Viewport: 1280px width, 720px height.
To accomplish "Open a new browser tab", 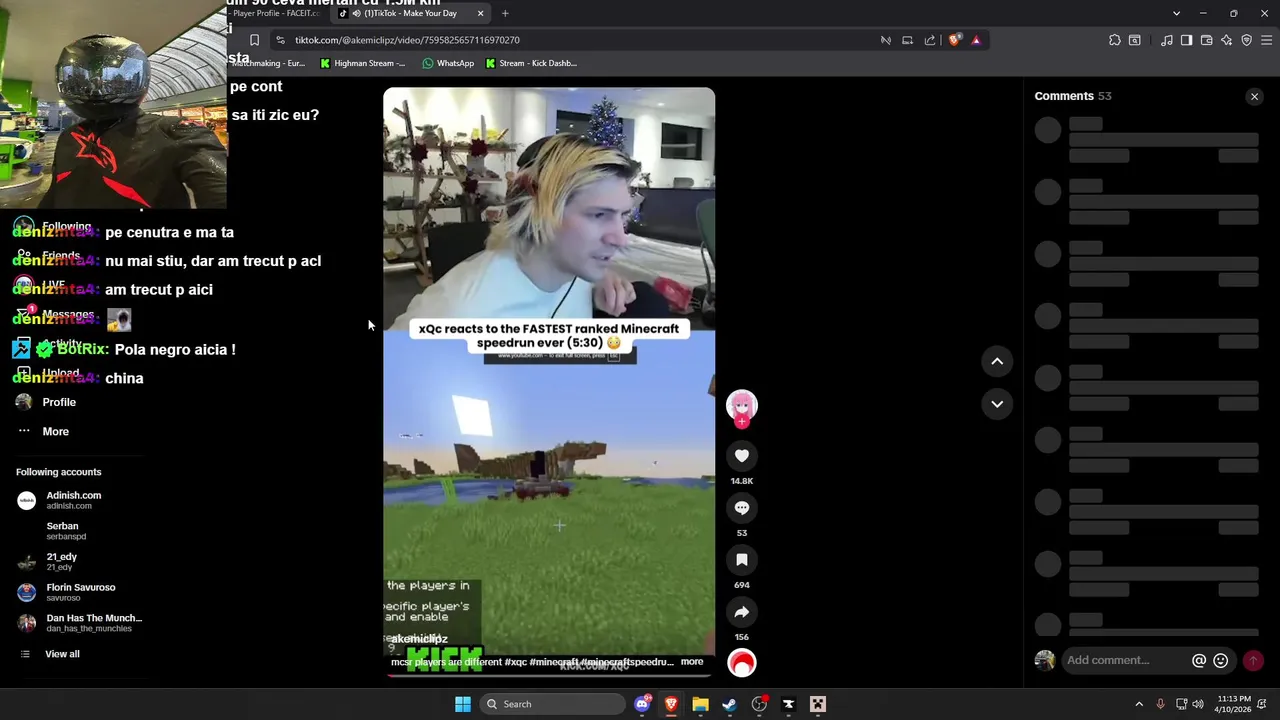I will pyautogui.click(x=505, y=13).
